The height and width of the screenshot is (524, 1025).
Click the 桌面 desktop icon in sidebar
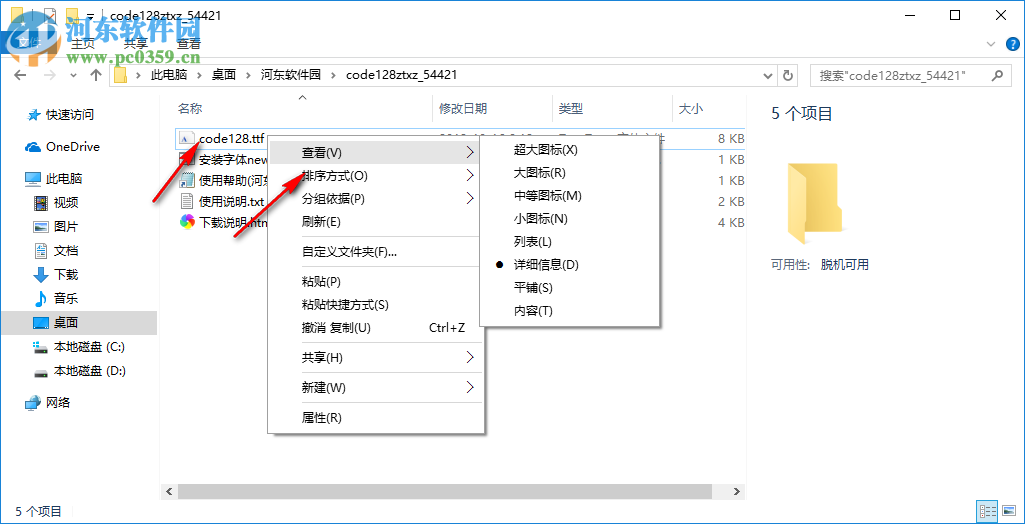click(x=41, y=323)
